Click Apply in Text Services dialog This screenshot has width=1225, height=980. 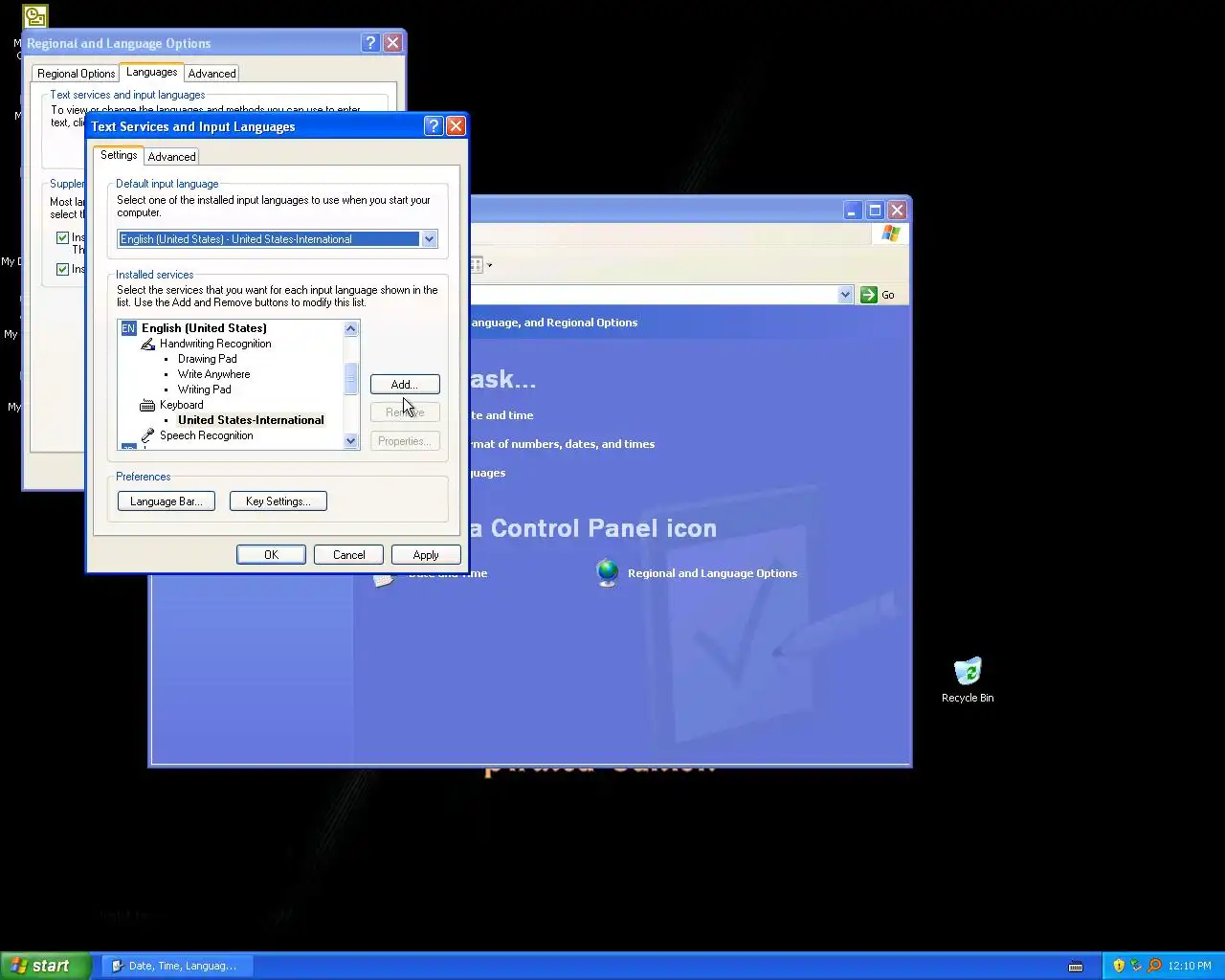[x=426, y=555]
